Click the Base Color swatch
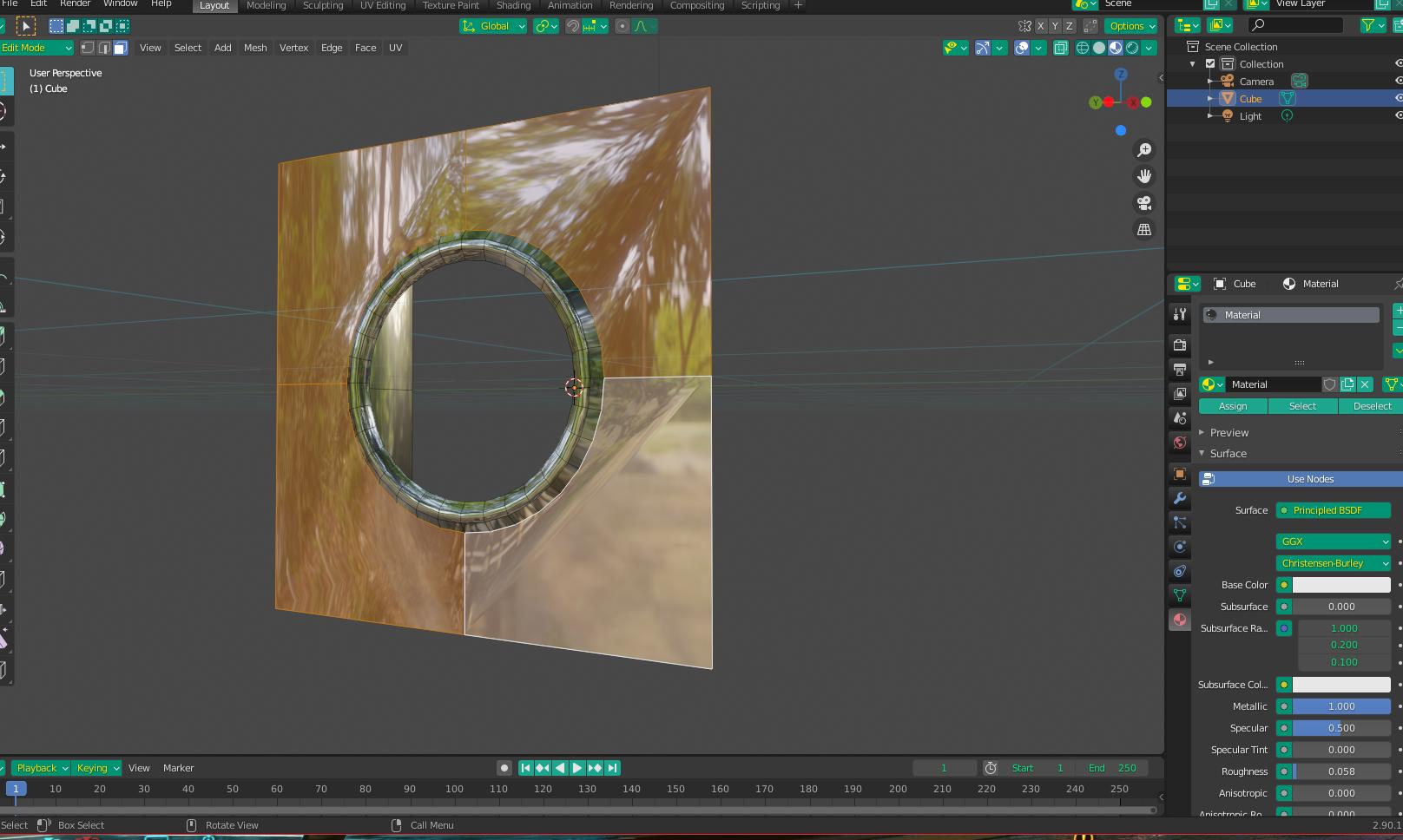Image resolution: width=1403 pixels, height=840 pixels. coord(1341,585)
